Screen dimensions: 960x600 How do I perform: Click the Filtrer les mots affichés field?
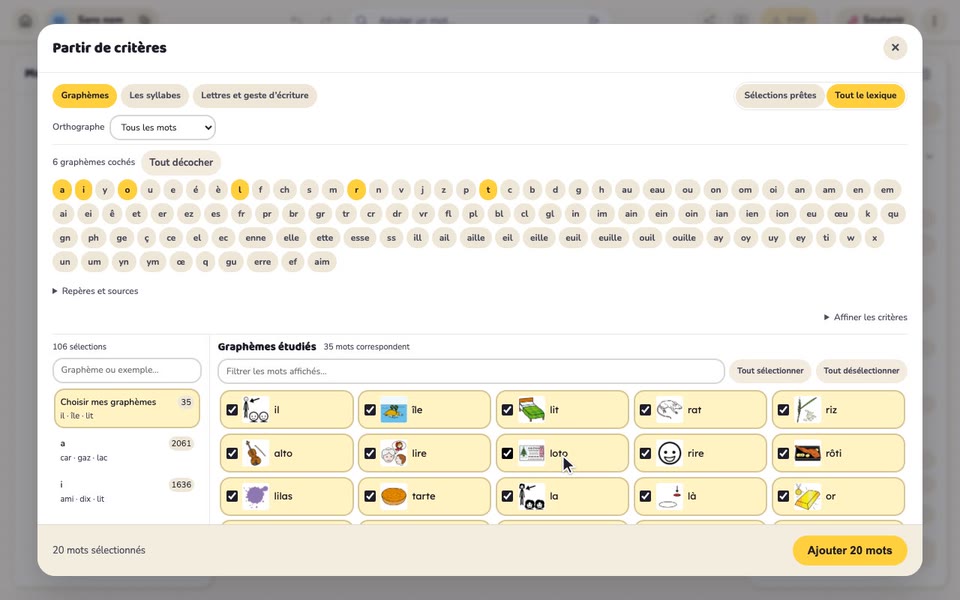[471, 371]
